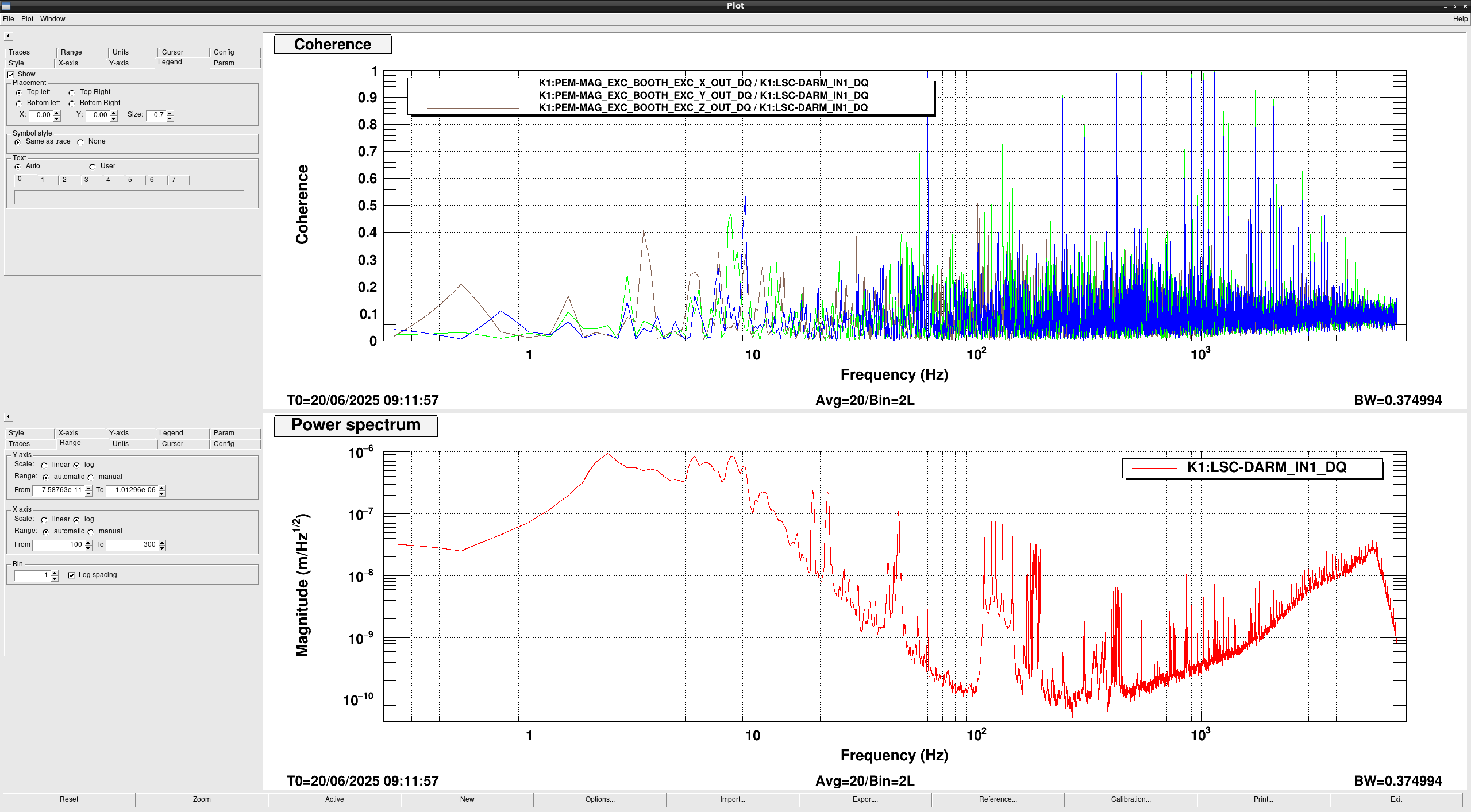Collapse the upper options panel arrow
Image resolution: width=1471 pixels, height=812 pixels.
[8, 36]
